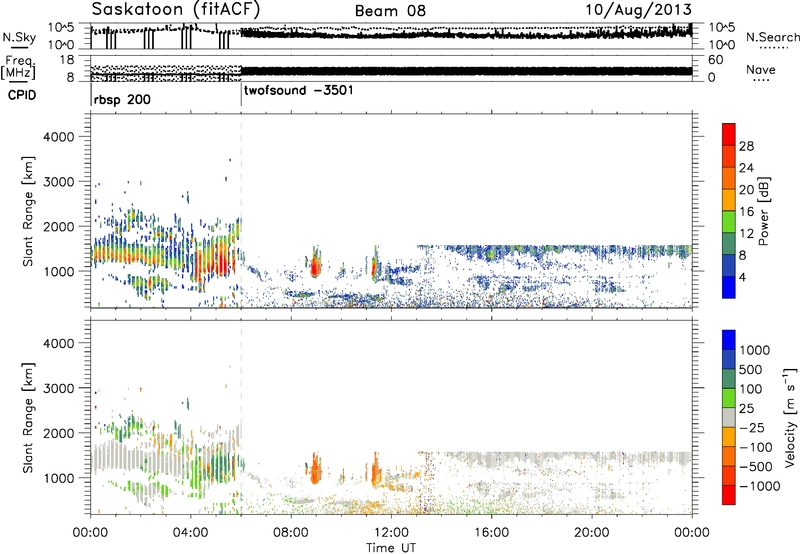Click the '60' Nave axis tick

pyautogui.click(x=715, y=60)
